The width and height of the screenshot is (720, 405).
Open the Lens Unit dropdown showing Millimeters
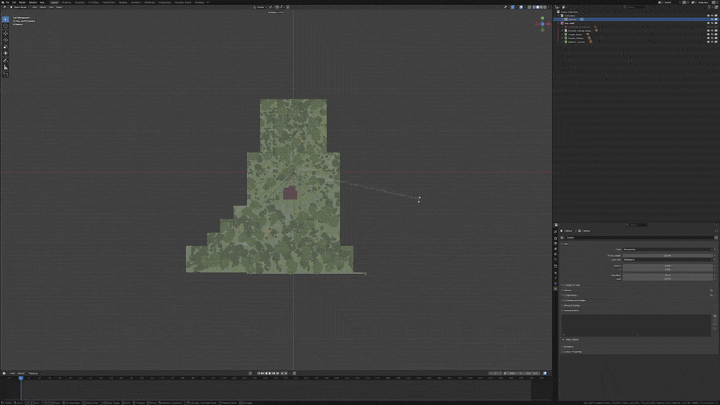[668, 260]
